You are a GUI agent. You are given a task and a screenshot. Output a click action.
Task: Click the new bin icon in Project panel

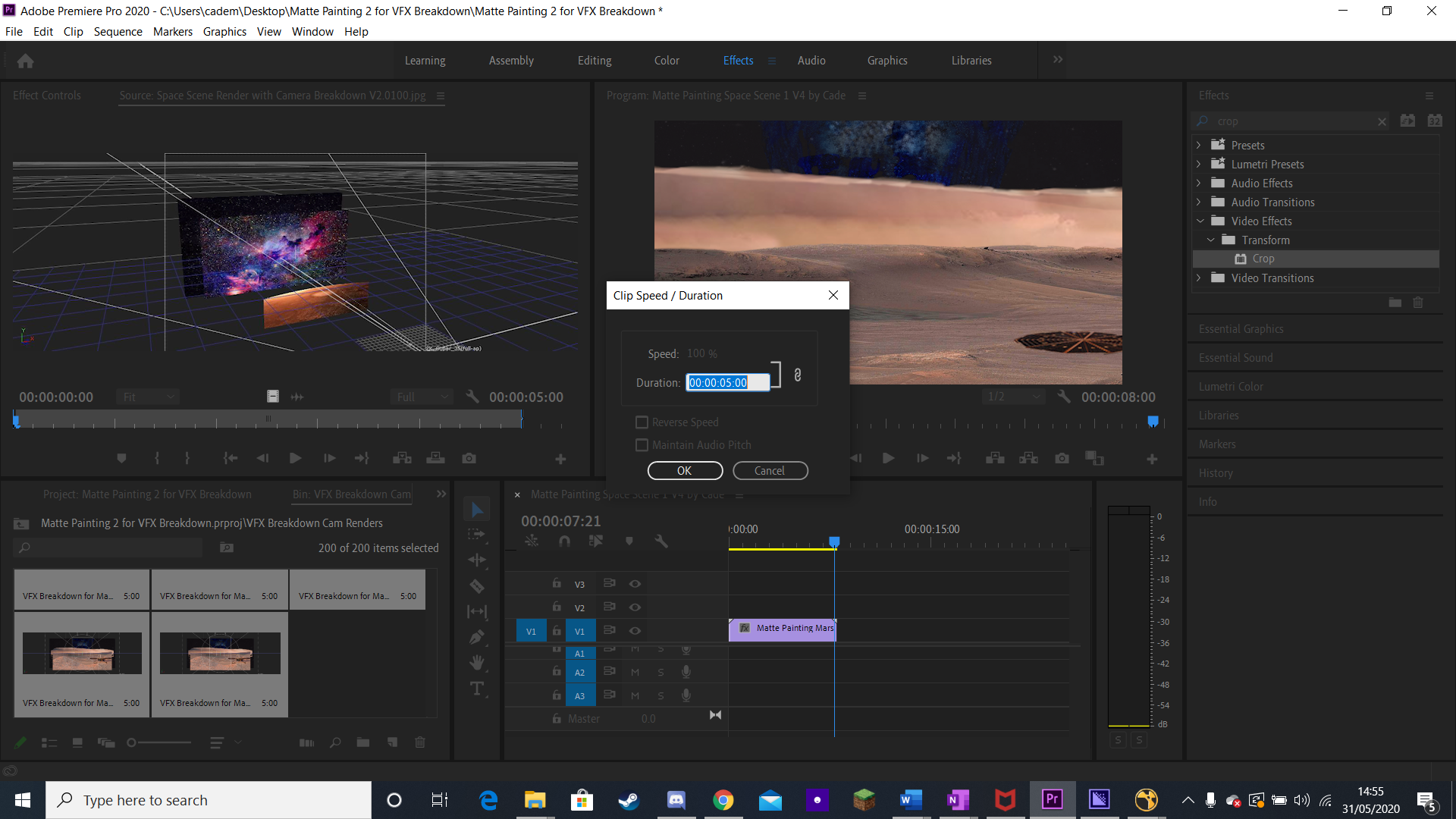(363, 743)
